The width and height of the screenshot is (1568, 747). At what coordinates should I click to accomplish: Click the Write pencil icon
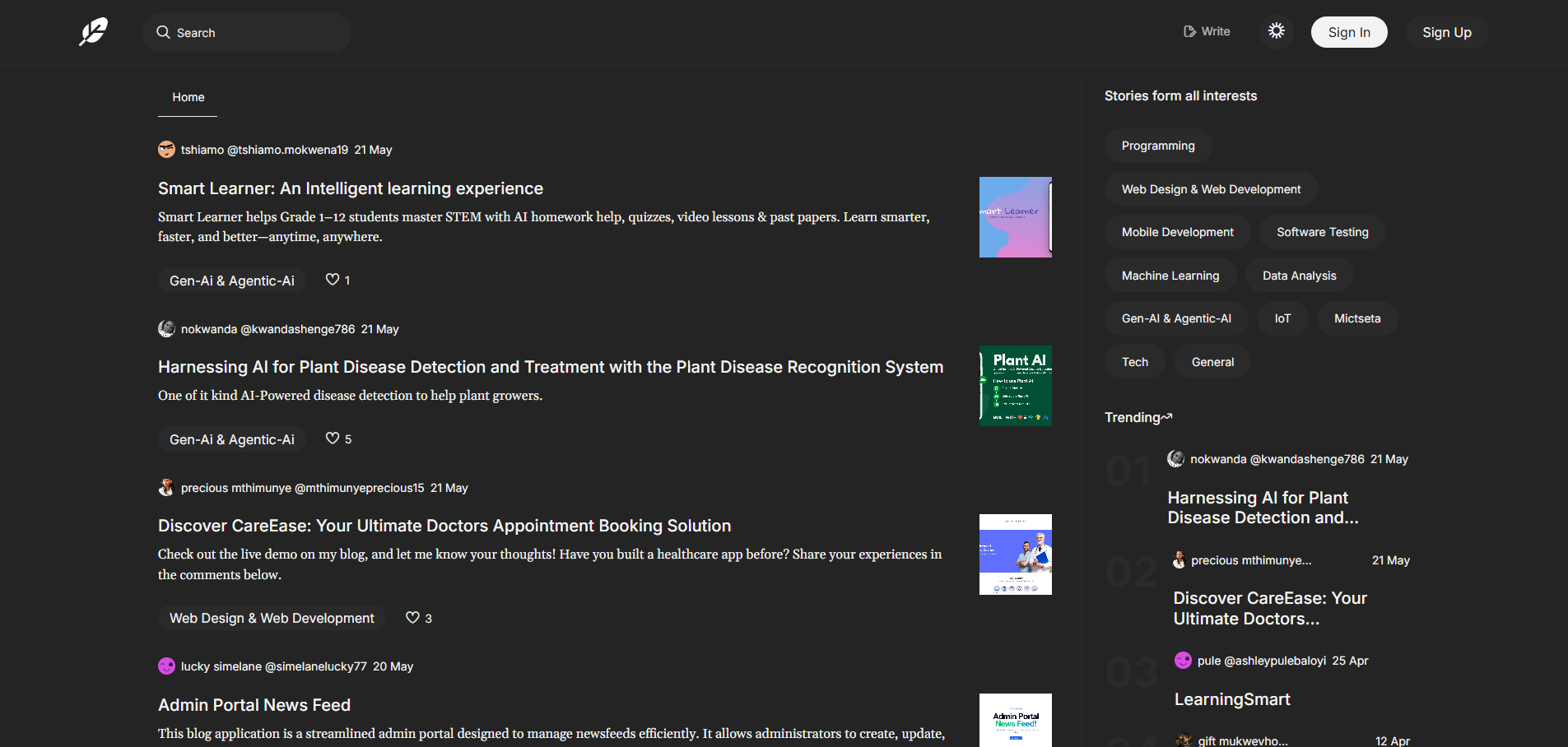tap(1189, 31)
